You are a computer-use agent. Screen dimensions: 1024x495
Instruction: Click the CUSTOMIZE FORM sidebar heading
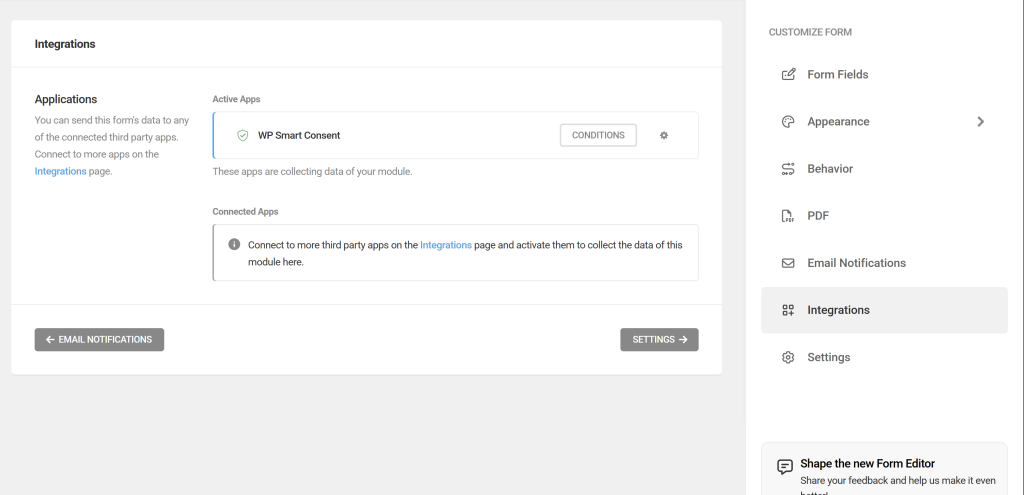coord(810,32)
